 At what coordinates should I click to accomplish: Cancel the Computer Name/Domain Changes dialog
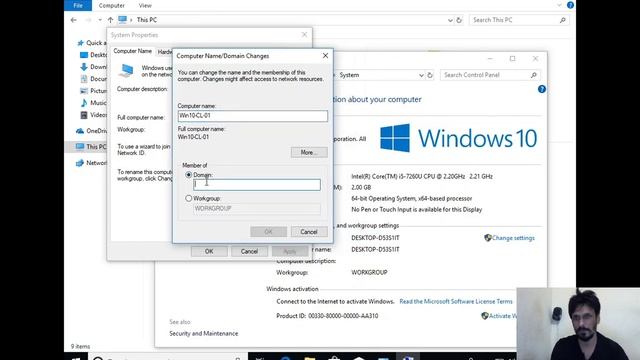coord(309,232)
